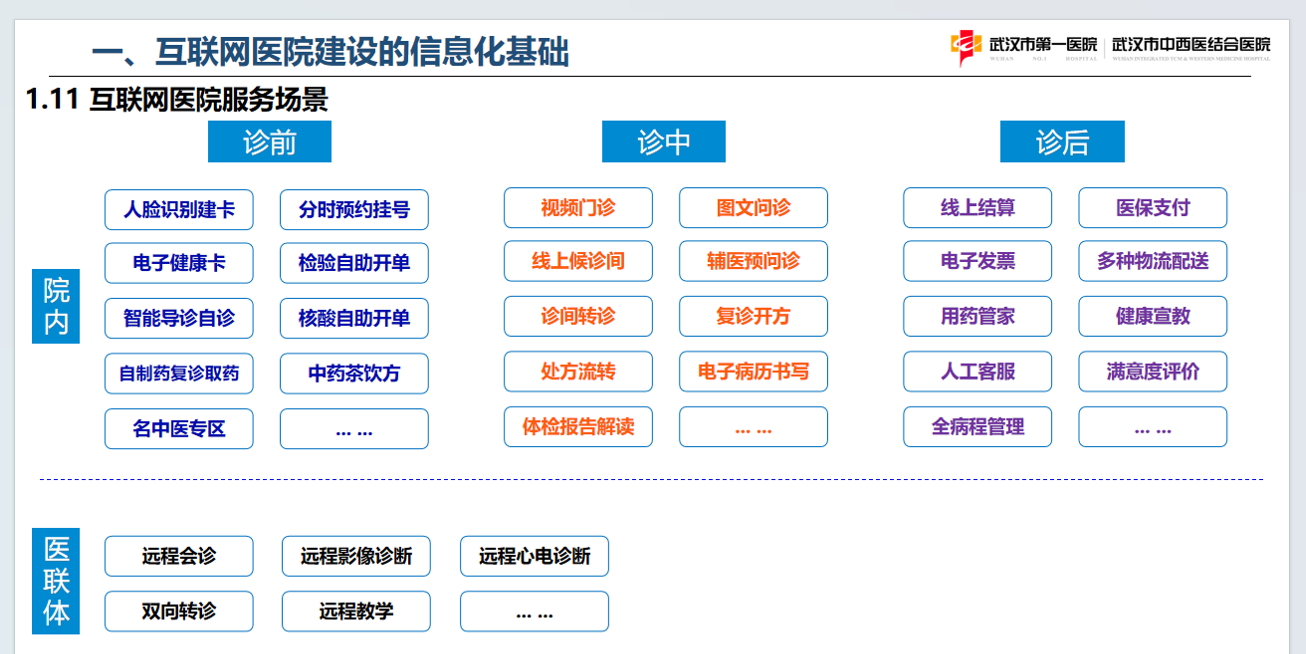Click the 处方流转 box
Image resolution: width=1306 pixels, height=654 pixels.
578,372
